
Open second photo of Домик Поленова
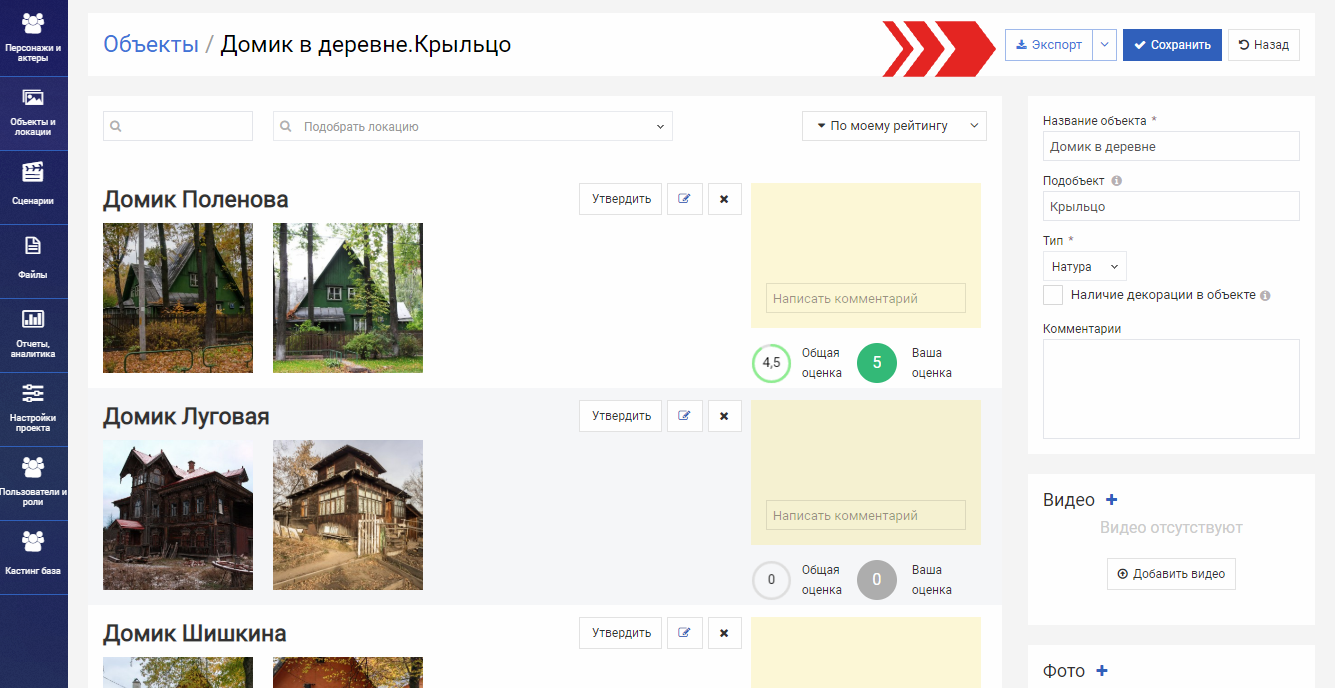[348, 298]
